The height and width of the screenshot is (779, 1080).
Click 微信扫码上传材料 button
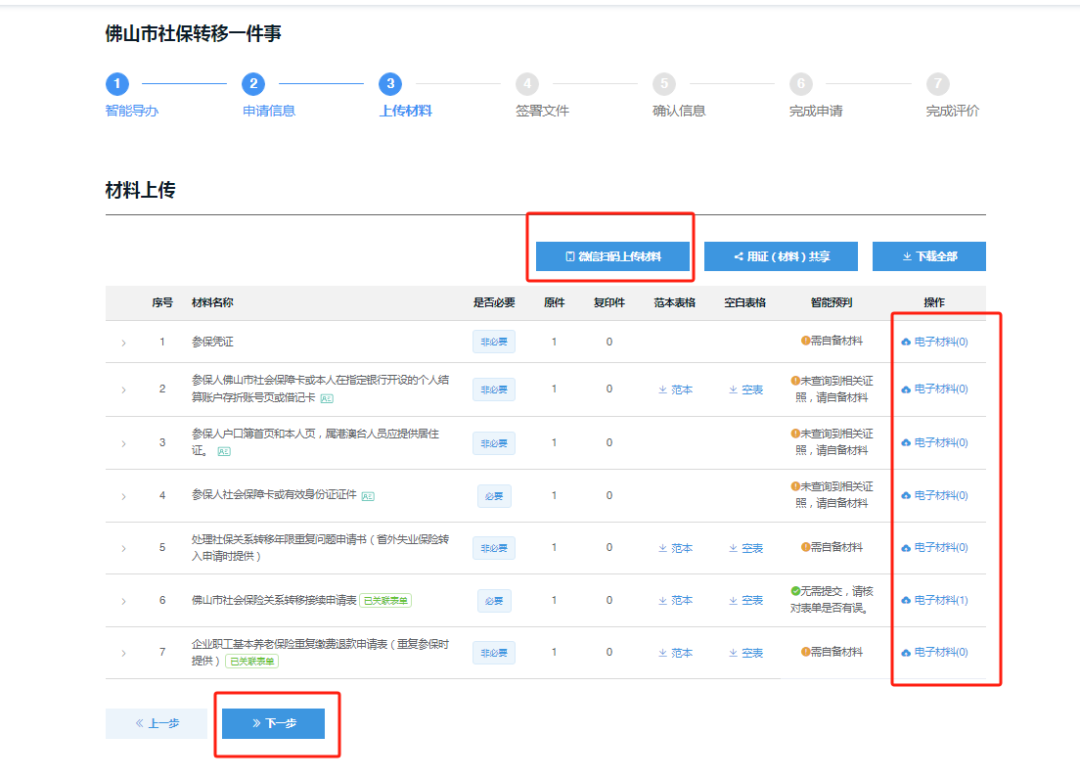(x=613, y=257)
